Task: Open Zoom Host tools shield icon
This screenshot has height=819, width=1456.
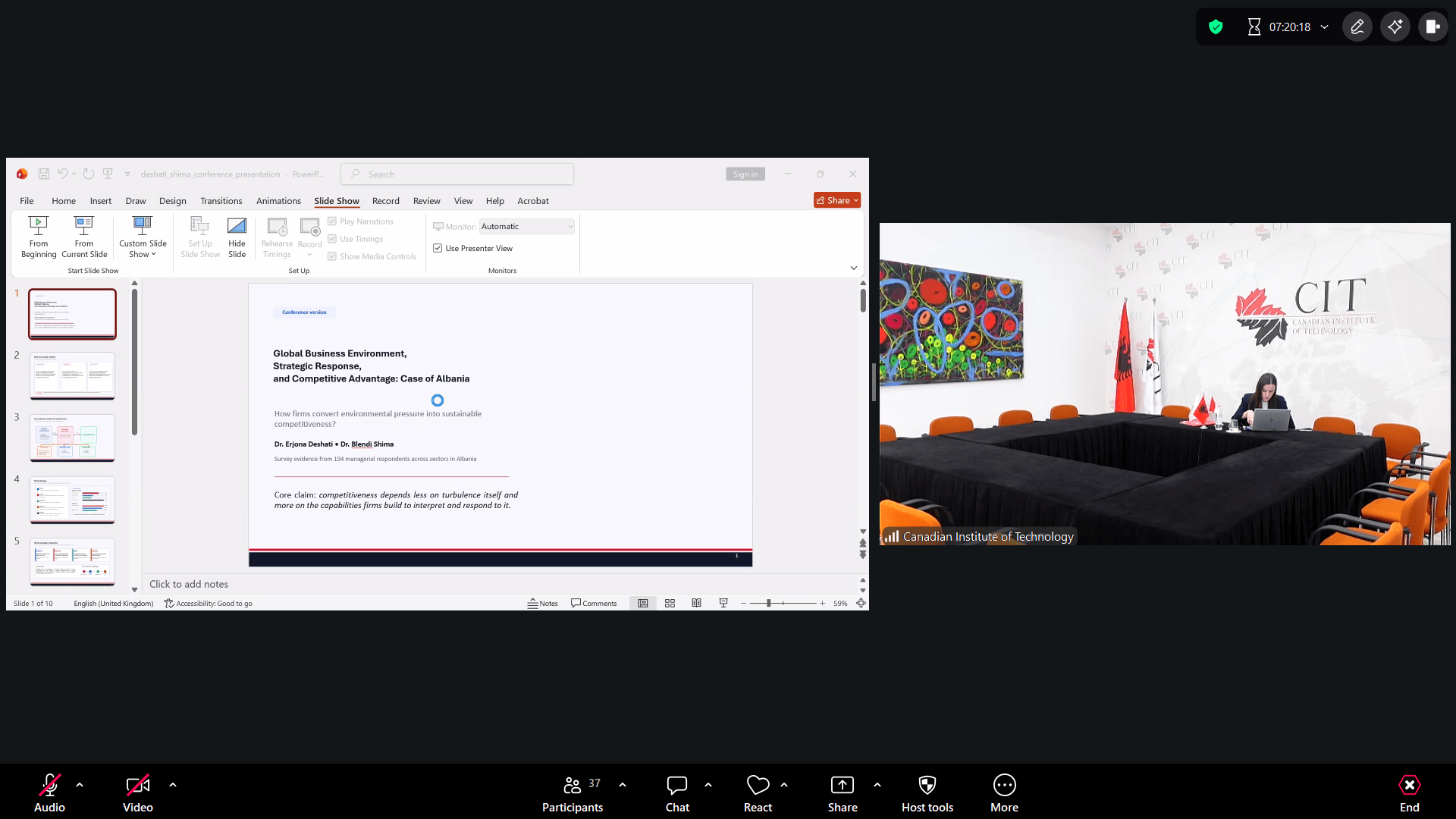Action: (x=927, y=785)
